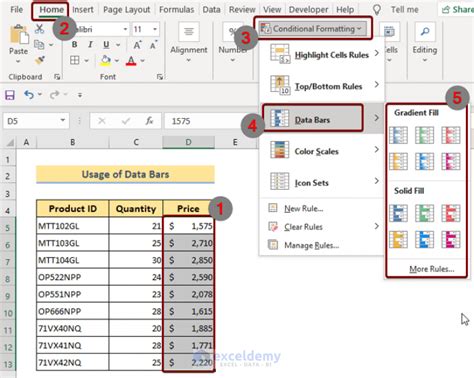Click the Share button
Image resolution: width=474 pixels, height=378 pixels.
pos(457,10)
